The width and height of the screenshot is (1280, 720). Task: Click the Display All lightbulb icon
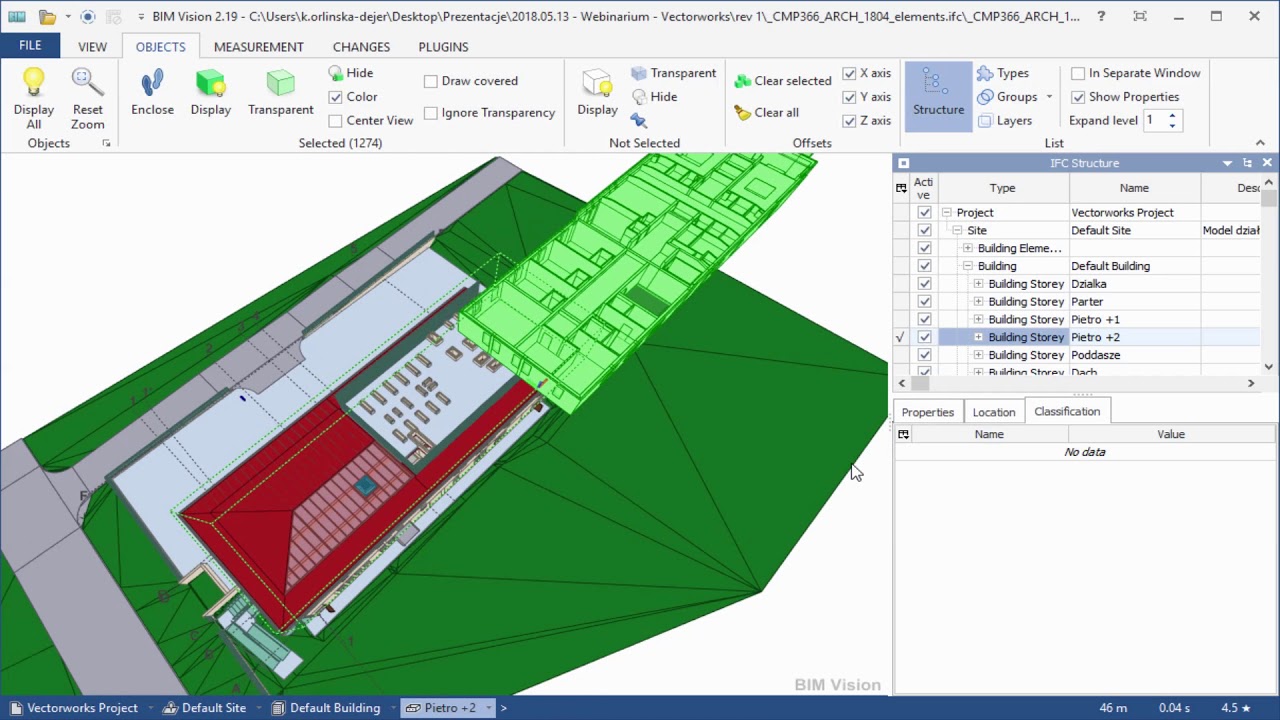click(x=34, y=82)
